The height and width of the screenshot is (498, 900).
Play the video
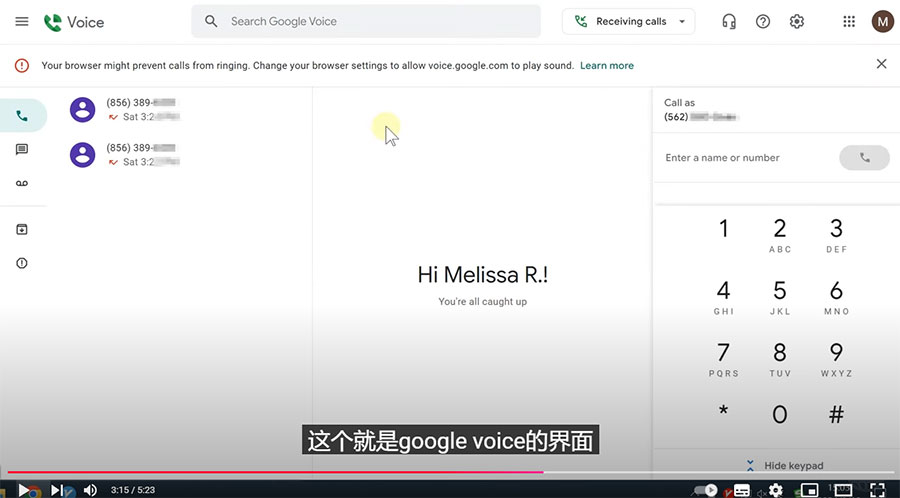point(24,490)
